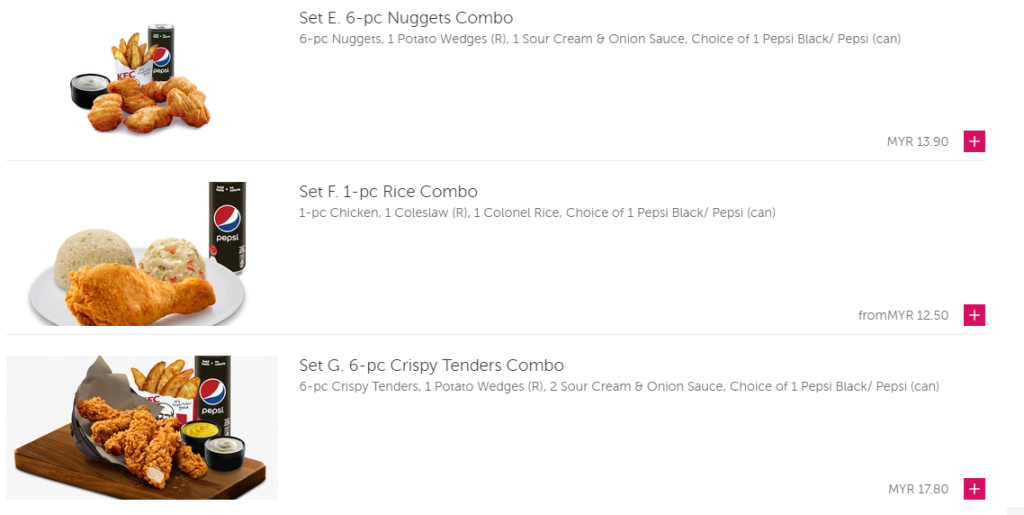Viewport: 1024px width, 515px height.
Task: Open the Crispy Tenders Combo photo
Action: tap(142, 427)
